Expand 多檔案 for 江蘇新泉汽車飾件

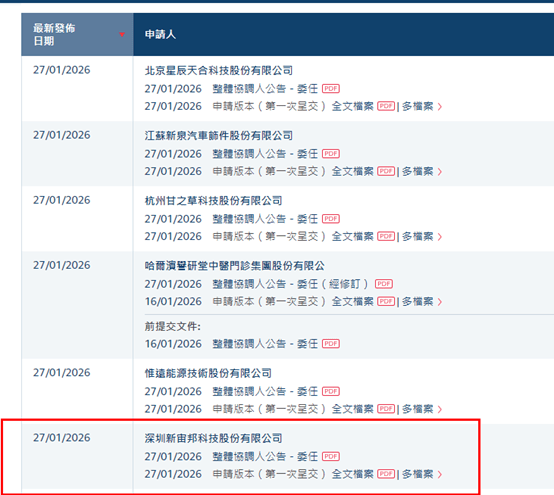point(422,171)
